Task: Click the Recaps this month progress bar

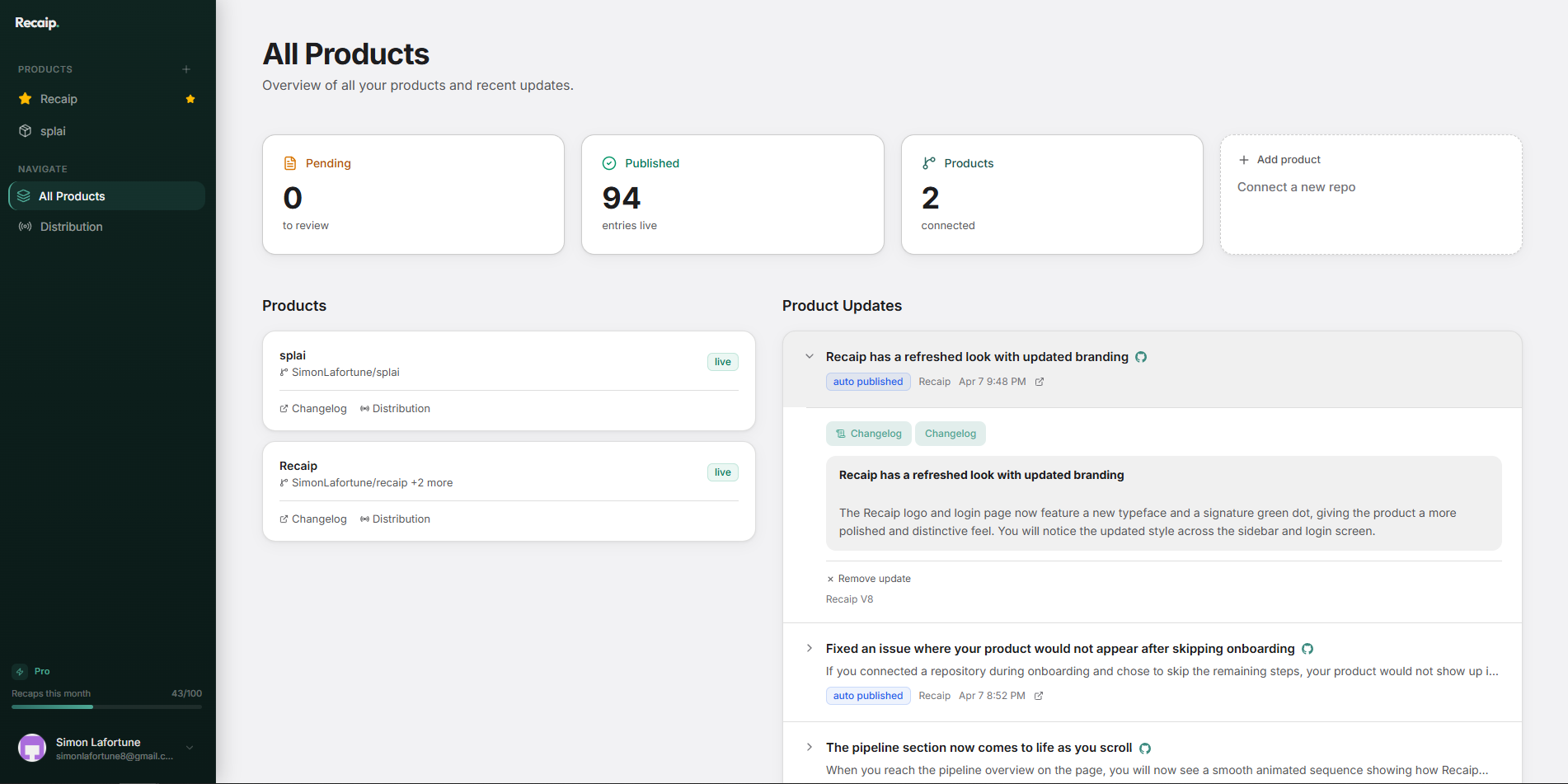Action: pyautogui.click(x=106, y=707)
